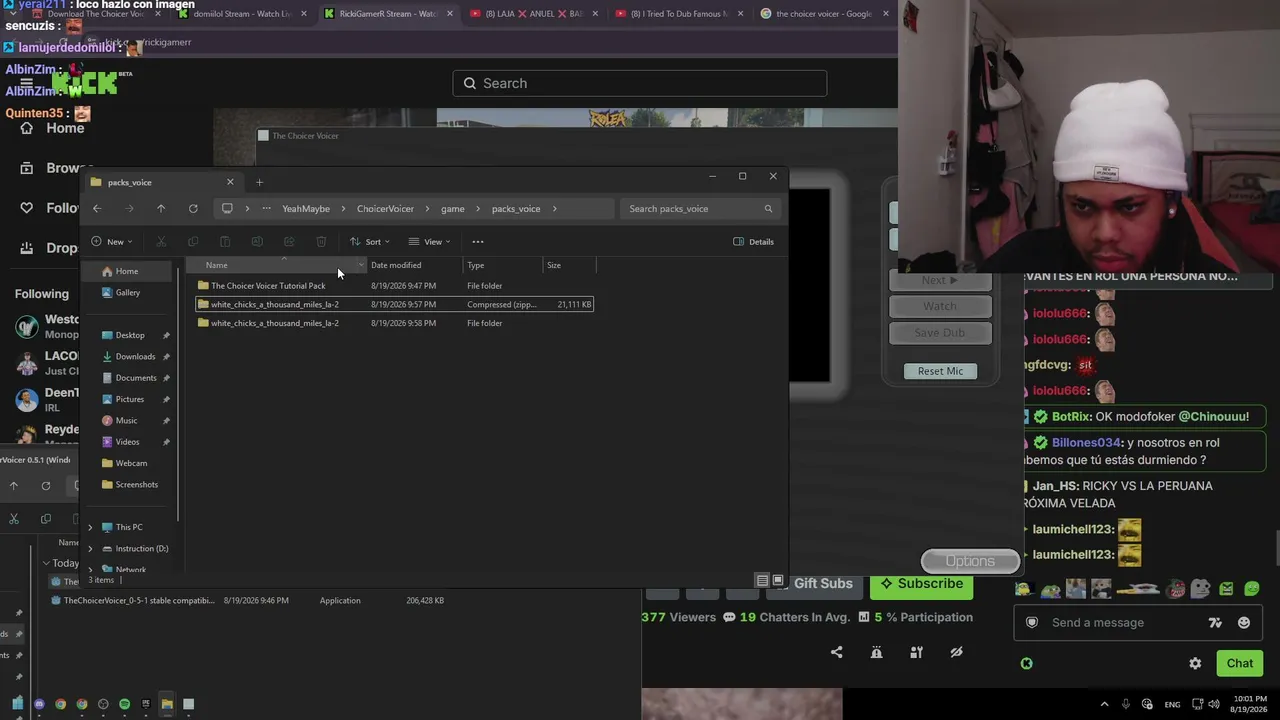This screenshot has height=720, width=1280.
Task: Open the View dropdown in Explorer toolbar
Action: coord(430,242)
